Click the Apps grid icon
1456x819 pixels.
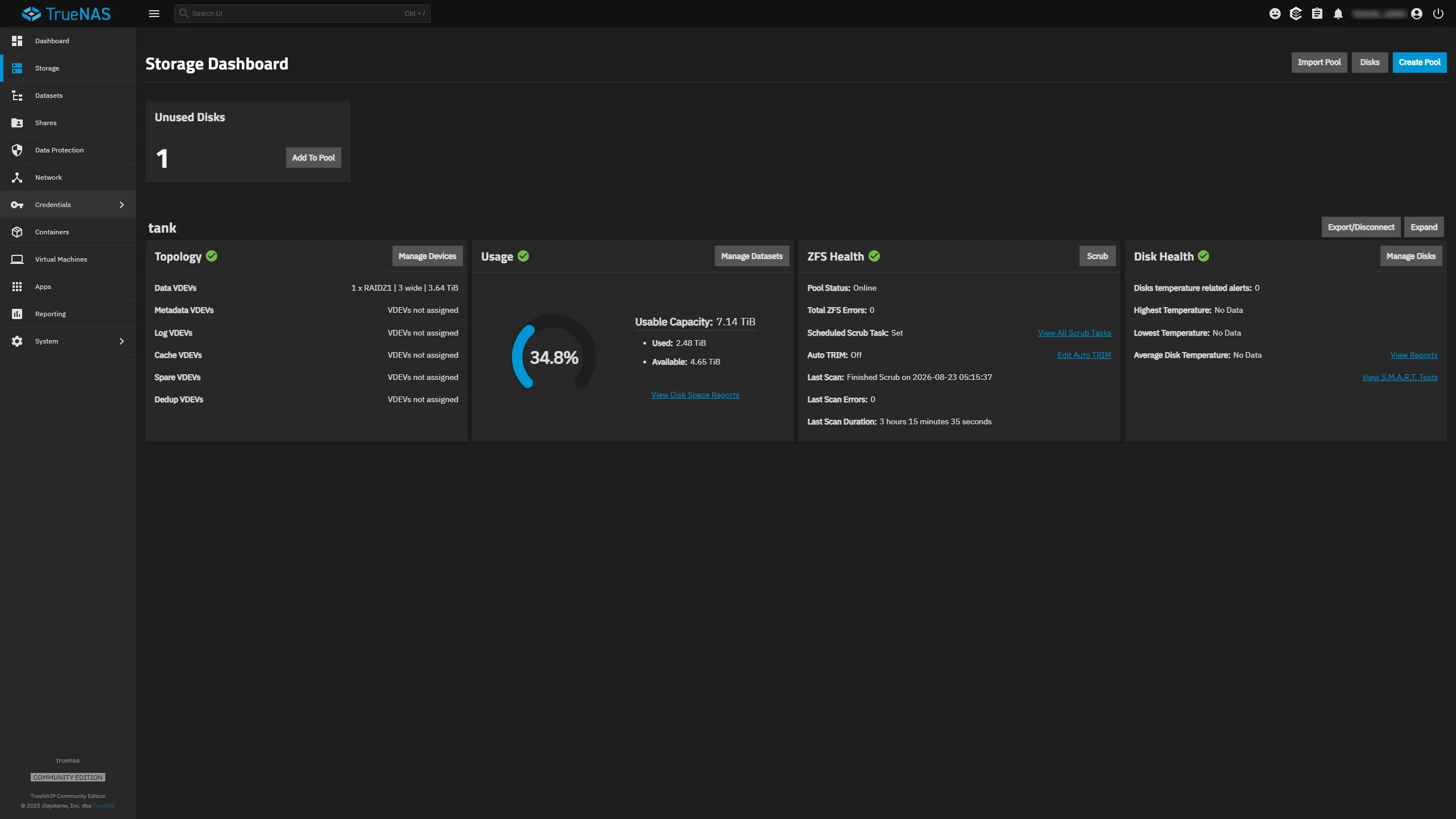(x=17, y=287)
